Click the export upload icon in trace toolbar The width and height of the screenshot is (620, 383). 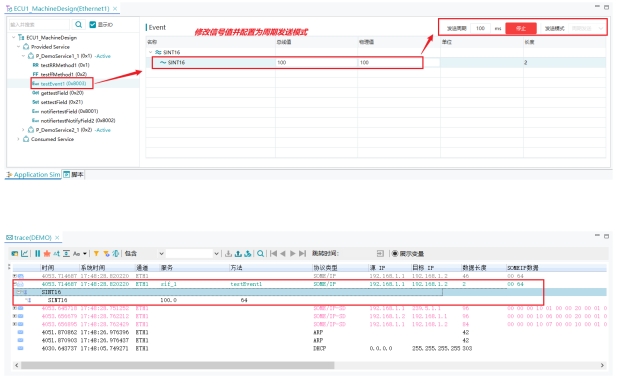point(238,254)
